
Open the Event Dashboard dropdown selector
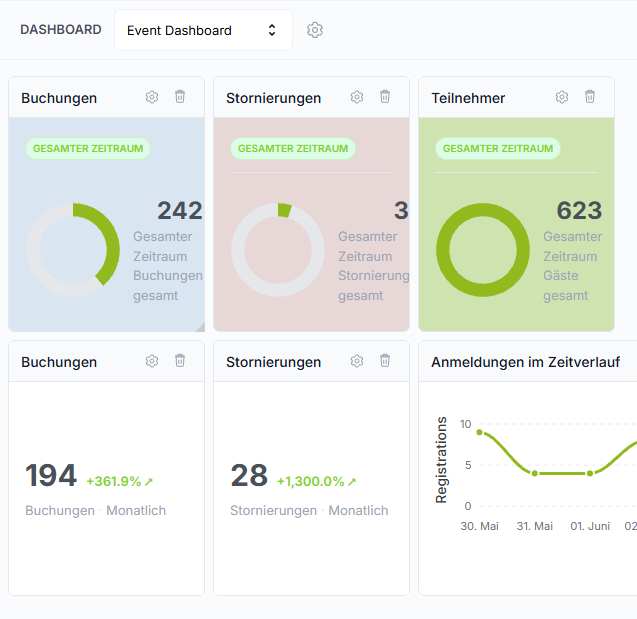point(203,30)
